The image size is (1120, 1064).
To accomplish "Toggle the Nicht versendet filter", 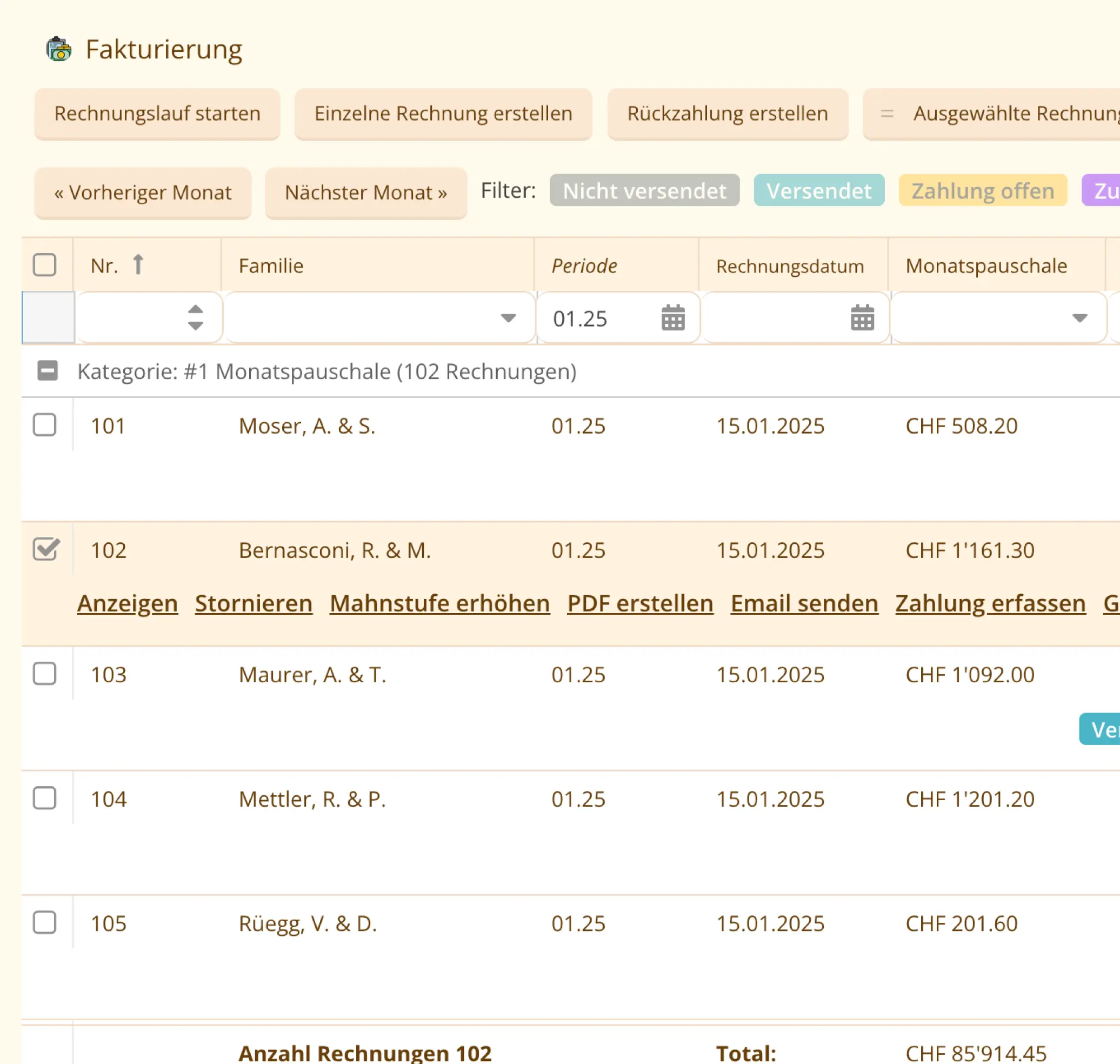I will click(x=644, y=190).
